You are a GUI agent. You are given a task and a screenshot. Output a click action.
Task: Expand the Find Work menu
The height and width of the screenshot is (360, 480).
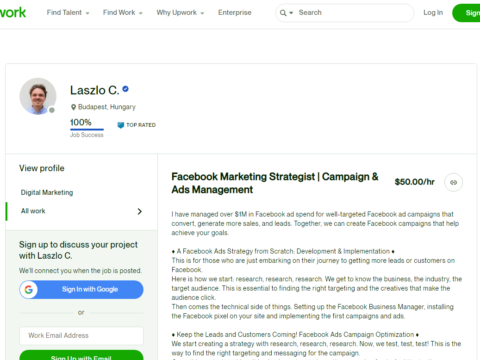123,13
